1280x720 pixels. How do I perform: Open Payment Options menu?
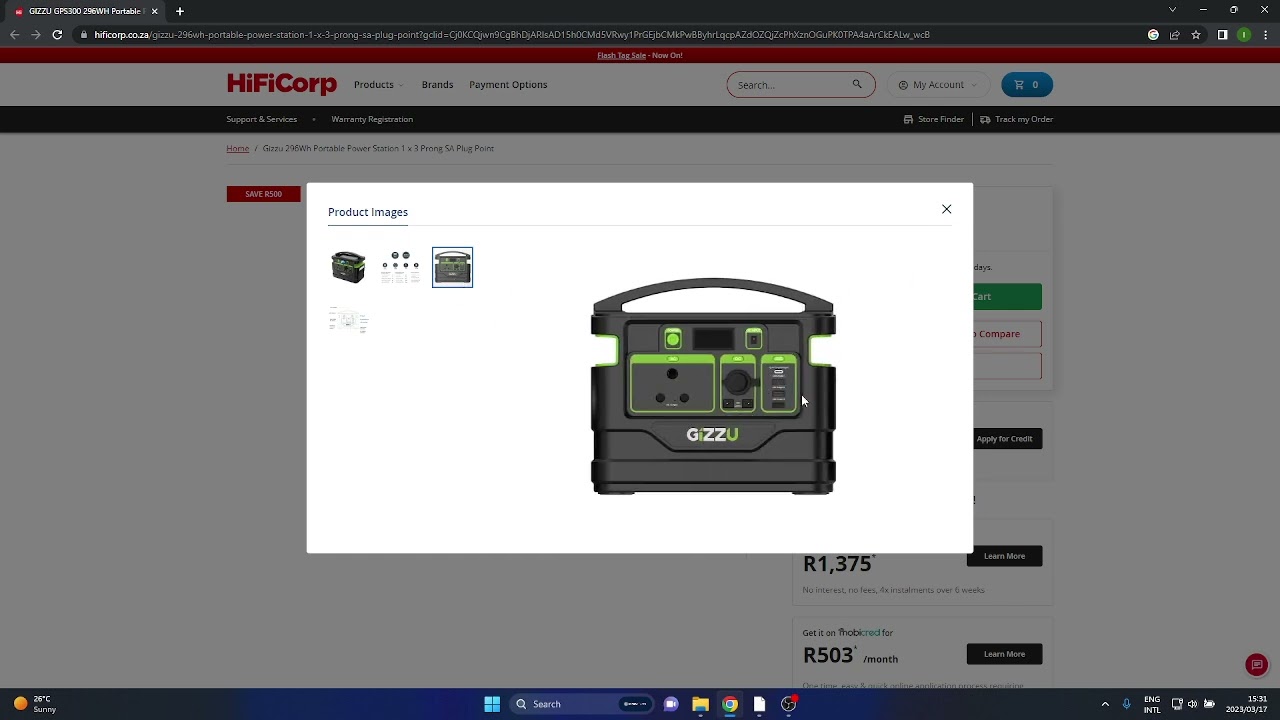[x=508, y=85]
